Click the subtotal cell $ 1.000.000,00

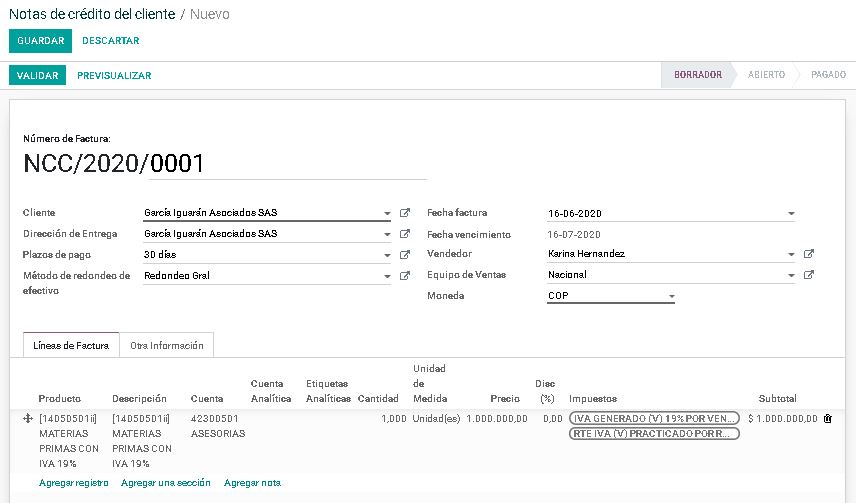point(783,419)
